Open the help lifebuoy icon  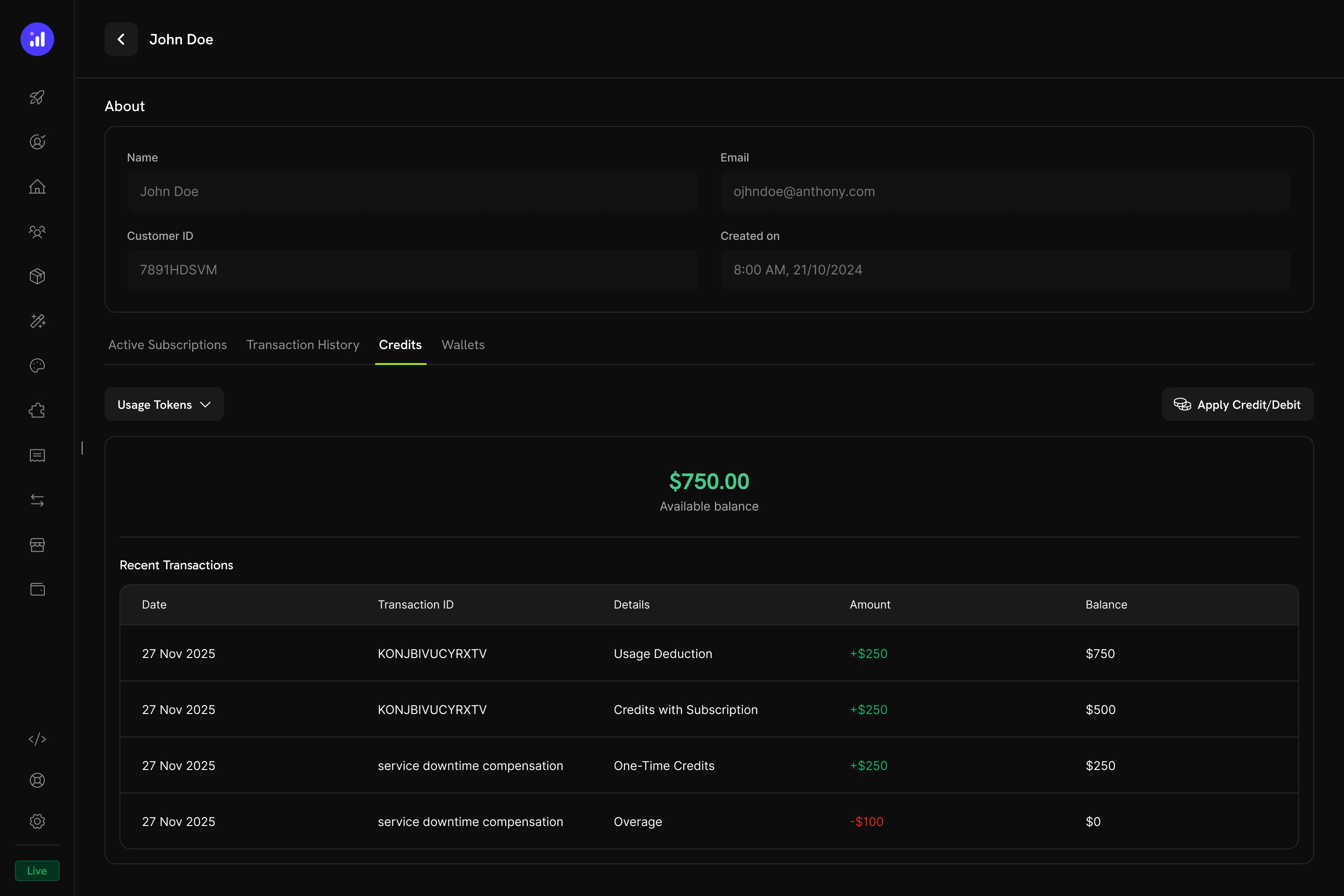tap(37, 780)
